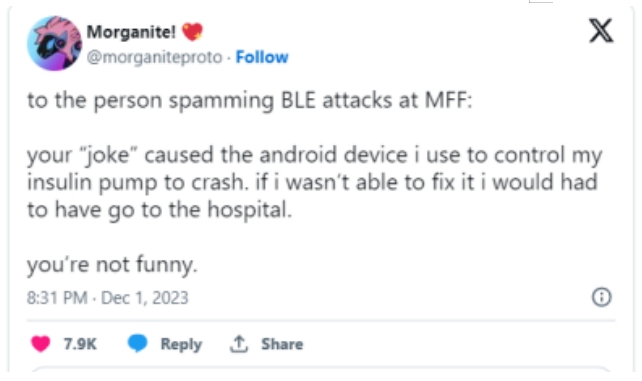This screenshot has height=381, width=642.
Task: Select the blue reply bubble icon
Action: (x=138, y=343)
